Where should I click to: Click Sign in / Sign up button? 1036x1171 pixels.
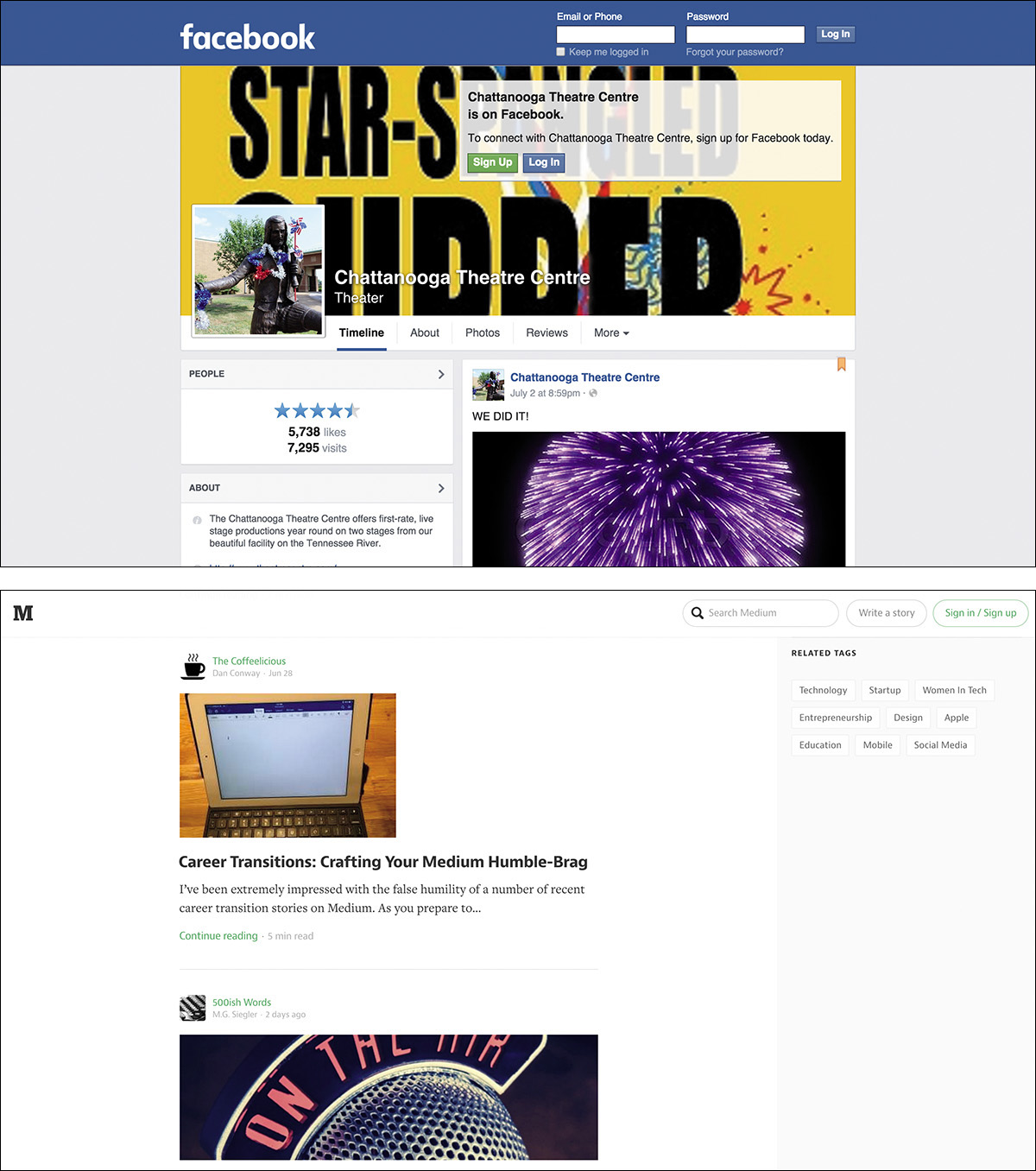981,613
